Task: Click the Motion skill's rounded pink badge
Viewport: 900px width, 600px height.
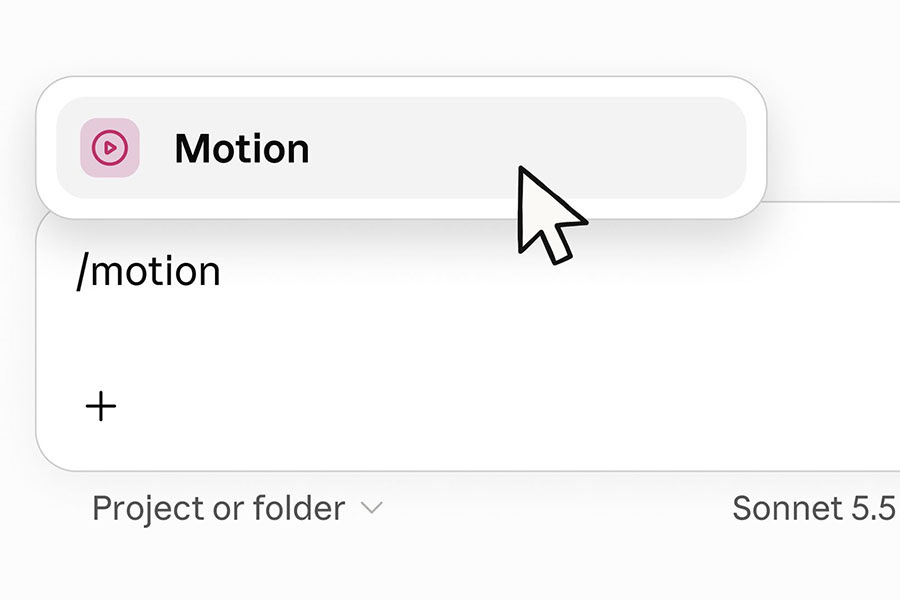Action: tap(110, 148)
